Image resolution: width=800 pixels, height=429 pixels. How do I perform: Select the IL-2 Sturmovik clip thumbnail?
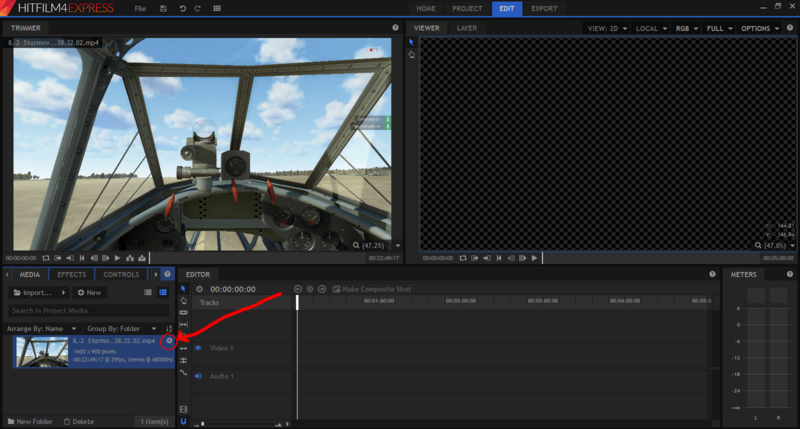click(42, 351)
